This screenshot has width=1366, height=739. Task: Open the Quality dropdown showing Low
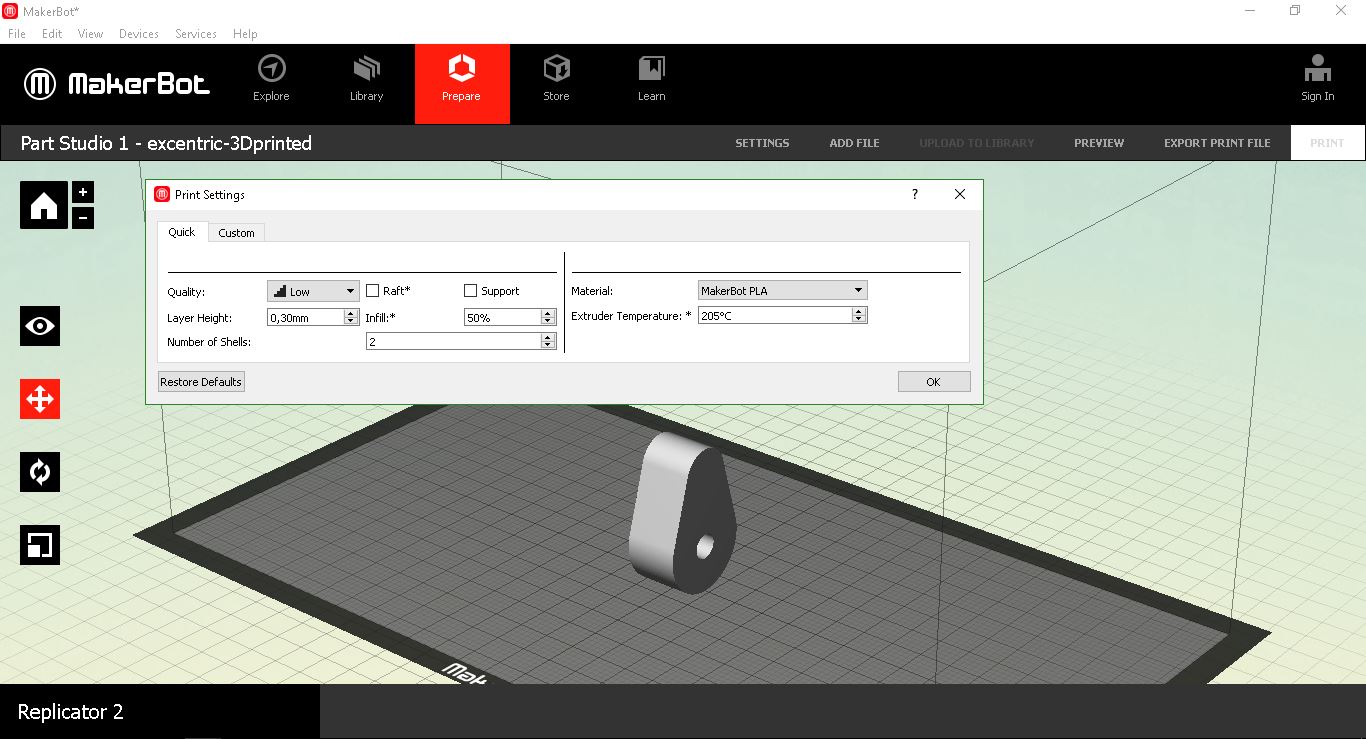click(x=313, y=291)
